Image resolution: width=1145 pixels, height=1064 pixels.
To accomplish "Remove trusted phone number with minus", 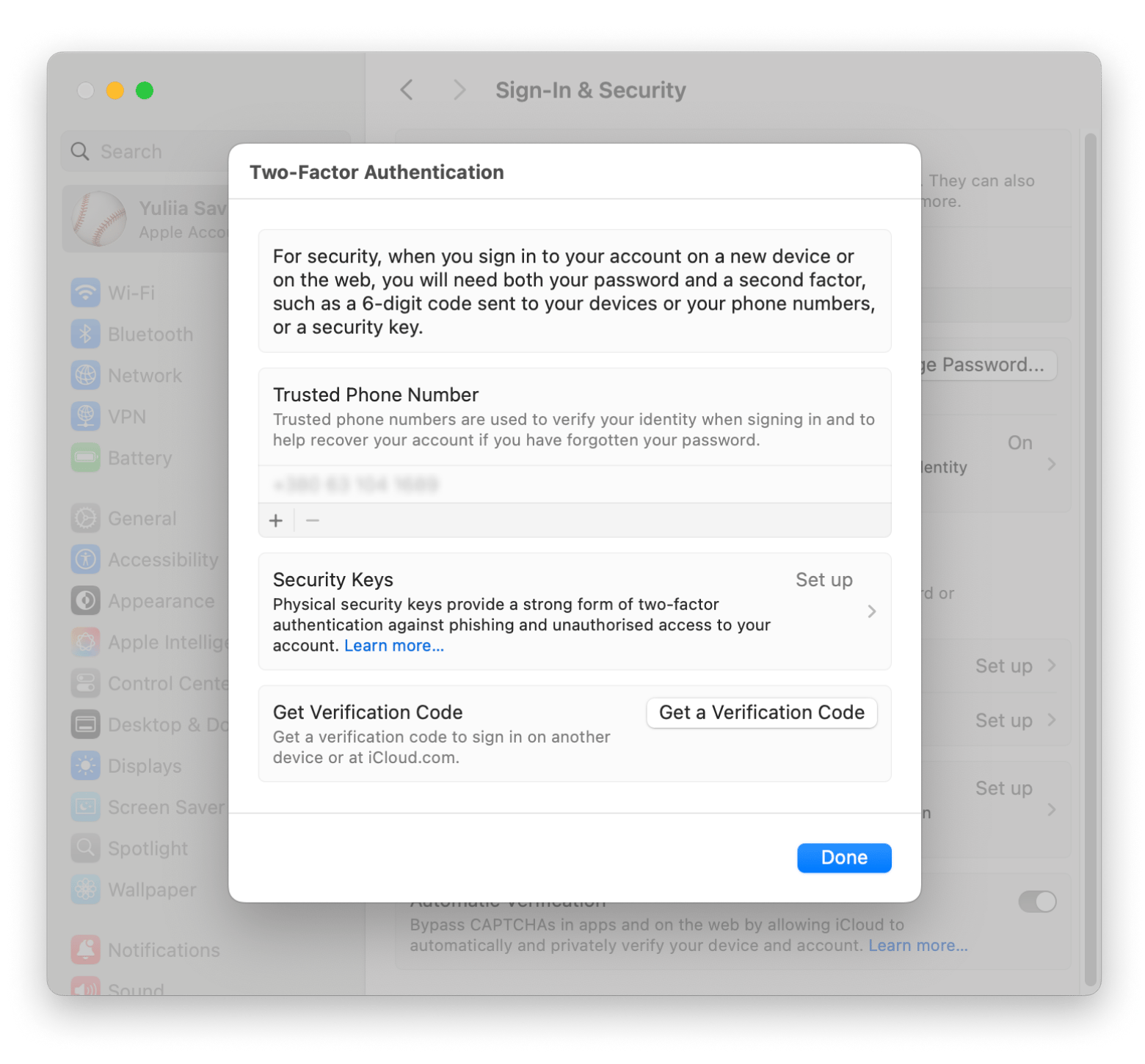I will (x=313, y=520).
